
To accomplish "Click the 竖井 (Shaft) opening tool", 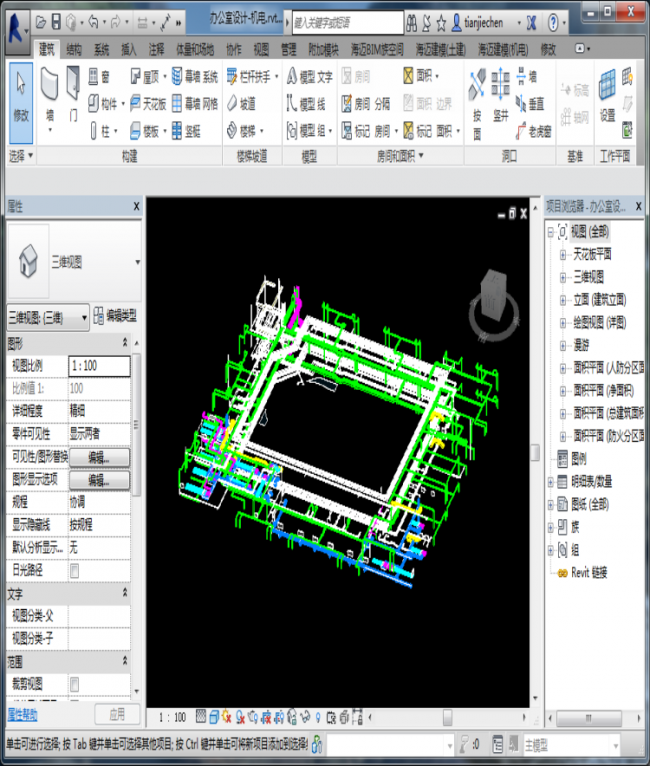I will pos(502,98).
